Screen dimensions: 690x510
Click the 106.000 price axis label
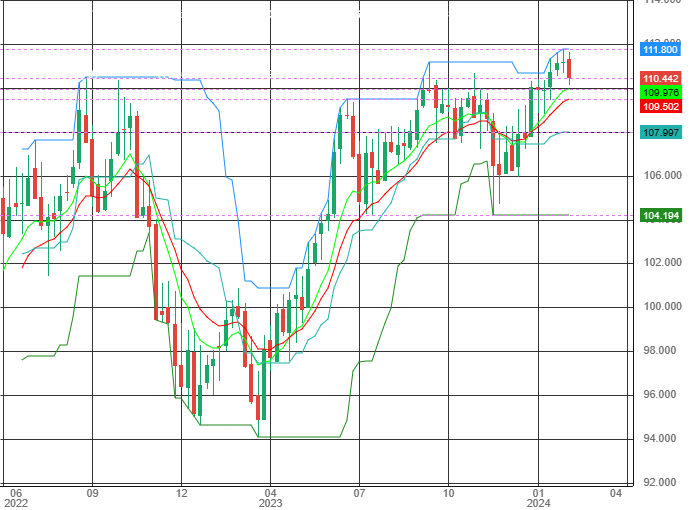coord(662,175)
